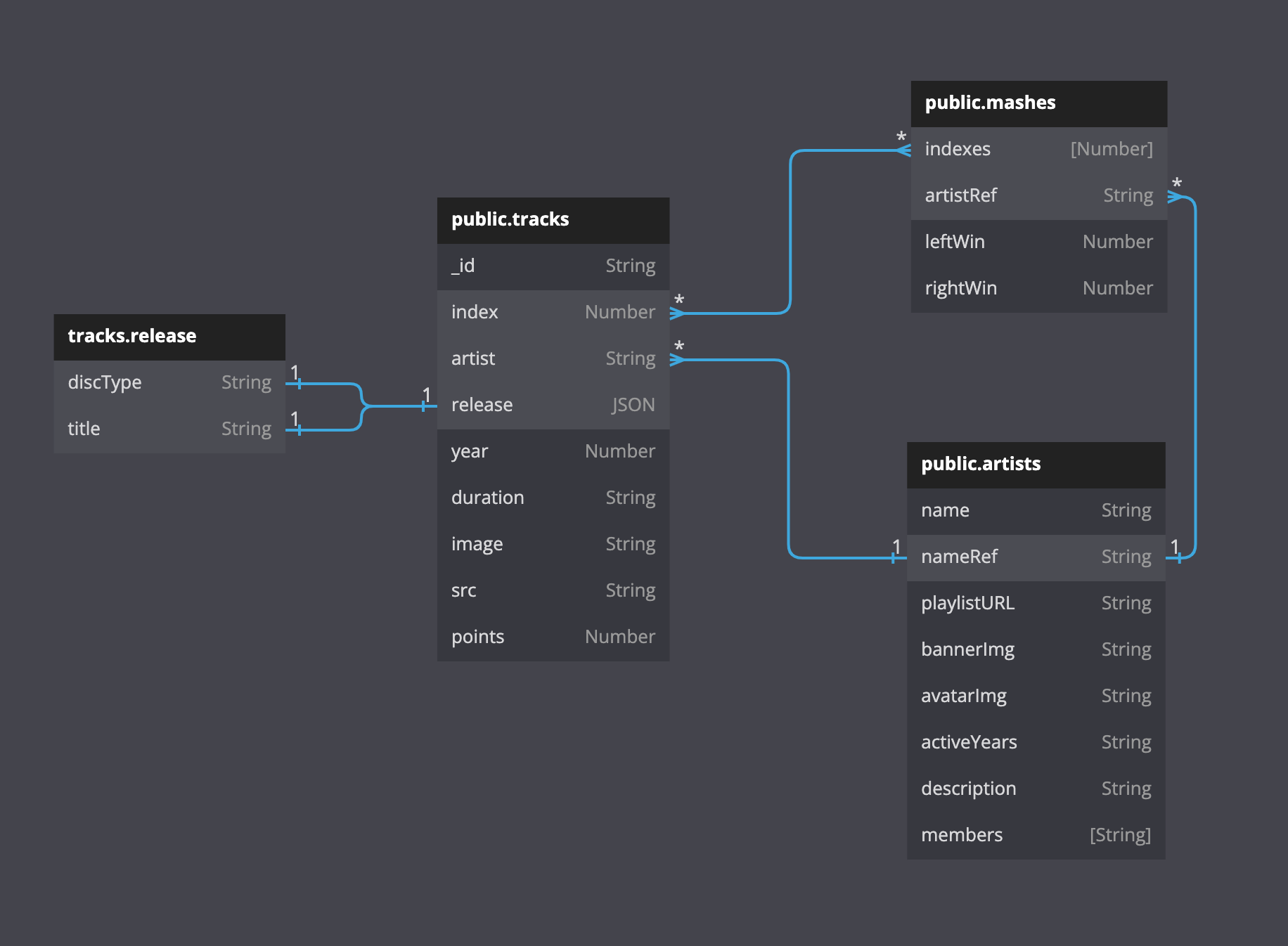
Task: Click the artistRef field in public.mashes
Action: click(1039, 196)
